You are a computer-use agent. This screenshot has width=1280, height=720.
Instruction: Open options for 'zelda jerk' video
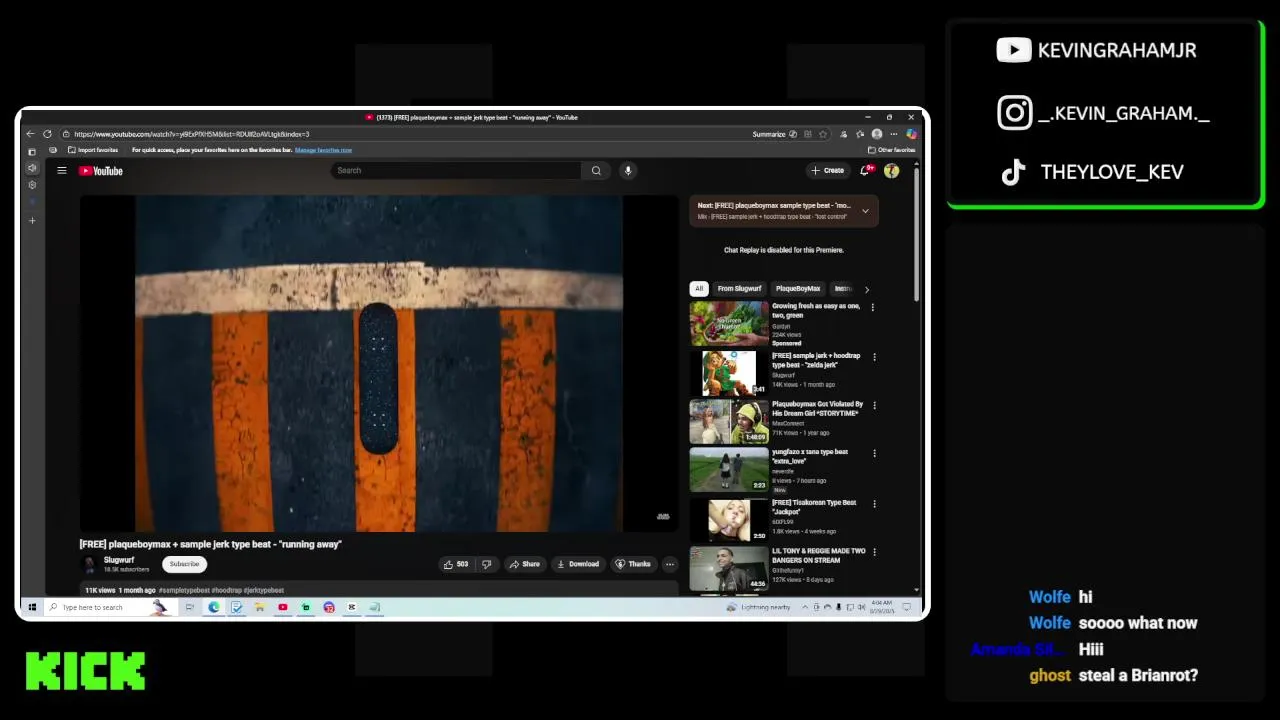(874, 357)
